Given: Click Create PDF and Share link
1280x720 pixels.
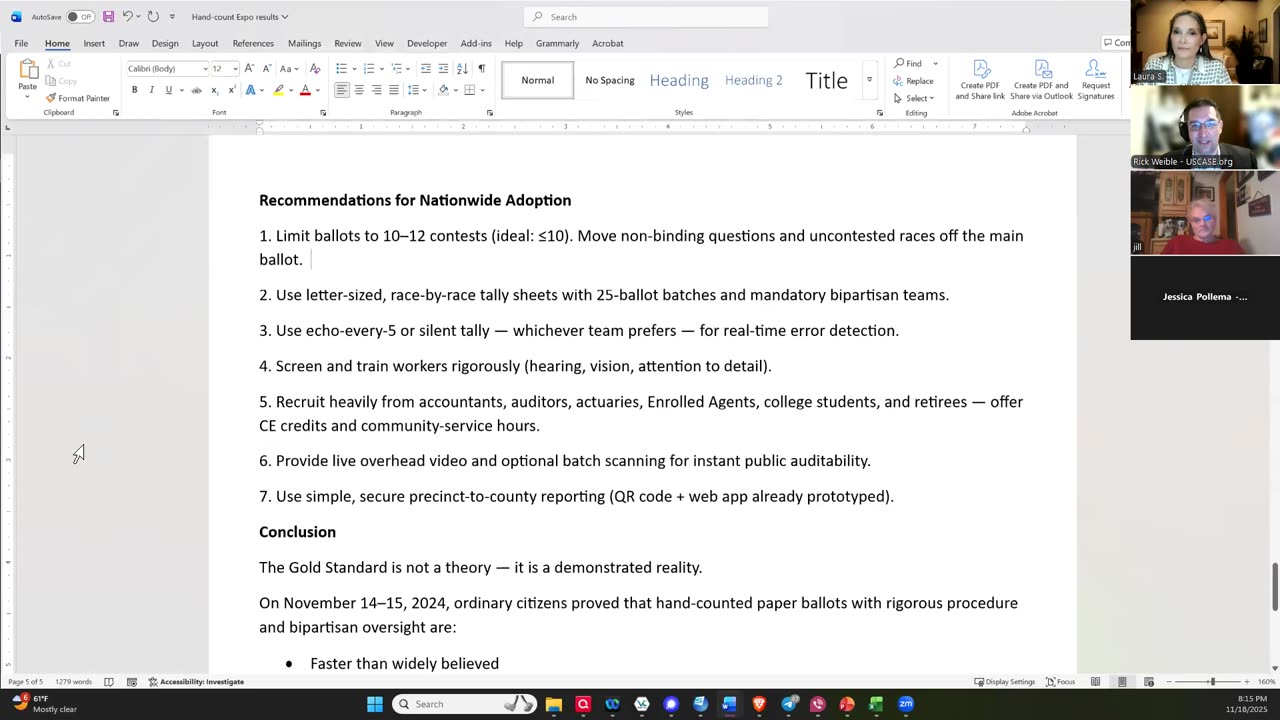Looking at the screenshot, I should (980, 80).
